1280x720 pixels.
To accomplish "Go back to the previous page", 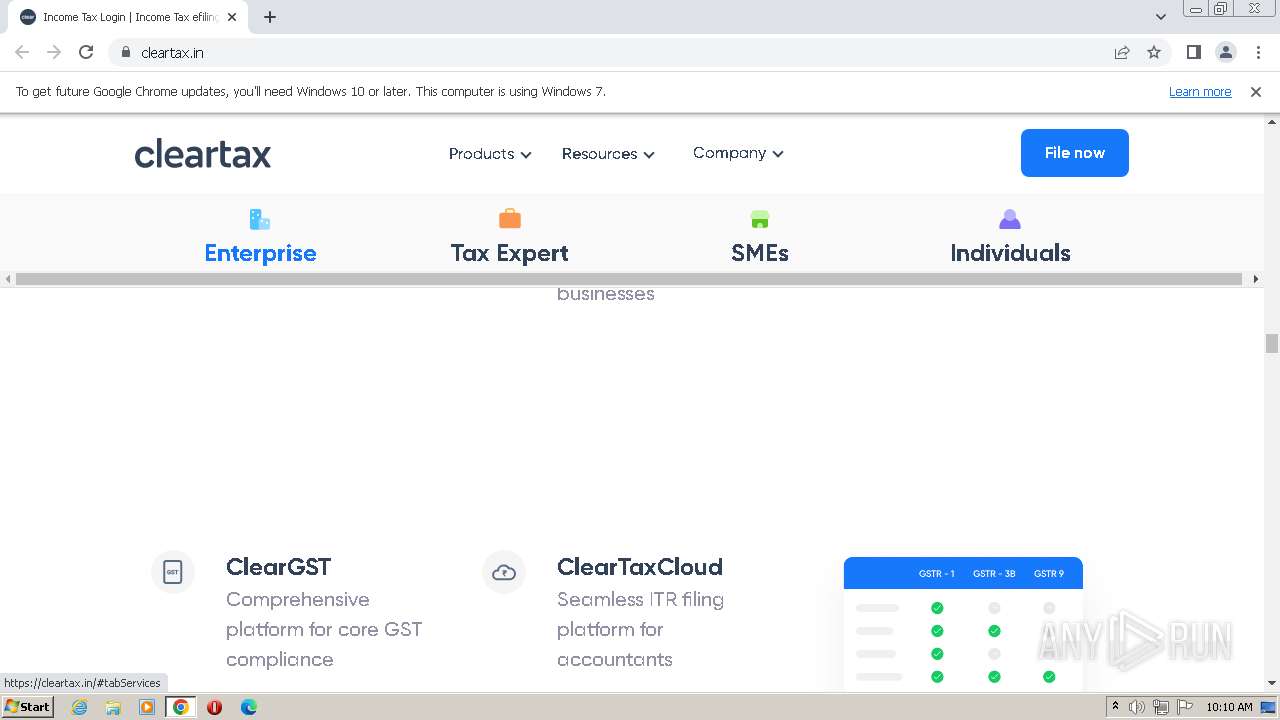I will click(x=22, y=52).
